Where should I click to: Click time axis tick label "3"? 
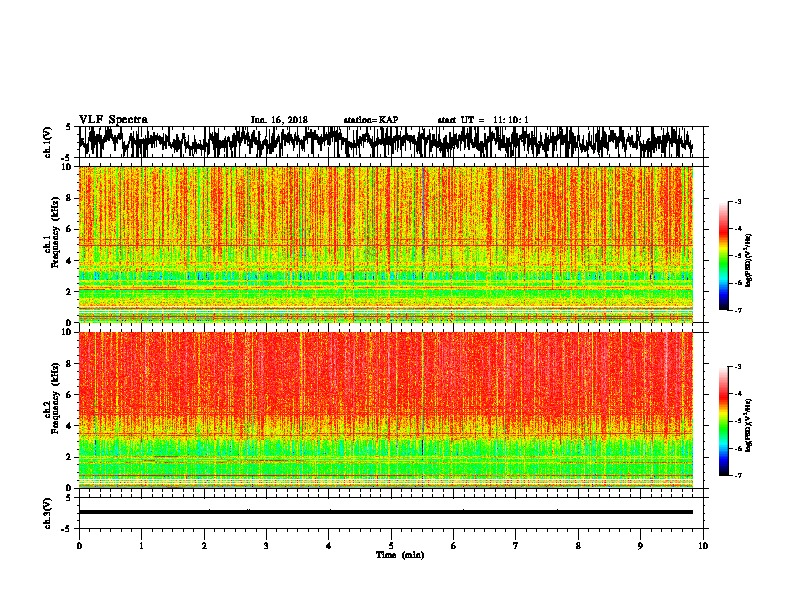pos(266,546)
